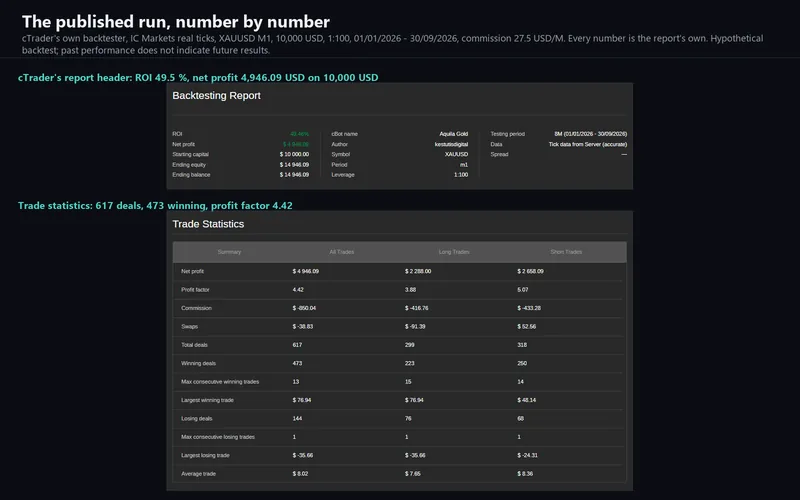Click the Author value 'kestutisdigital'
The image size is (800, 500).
pos(451,144)
